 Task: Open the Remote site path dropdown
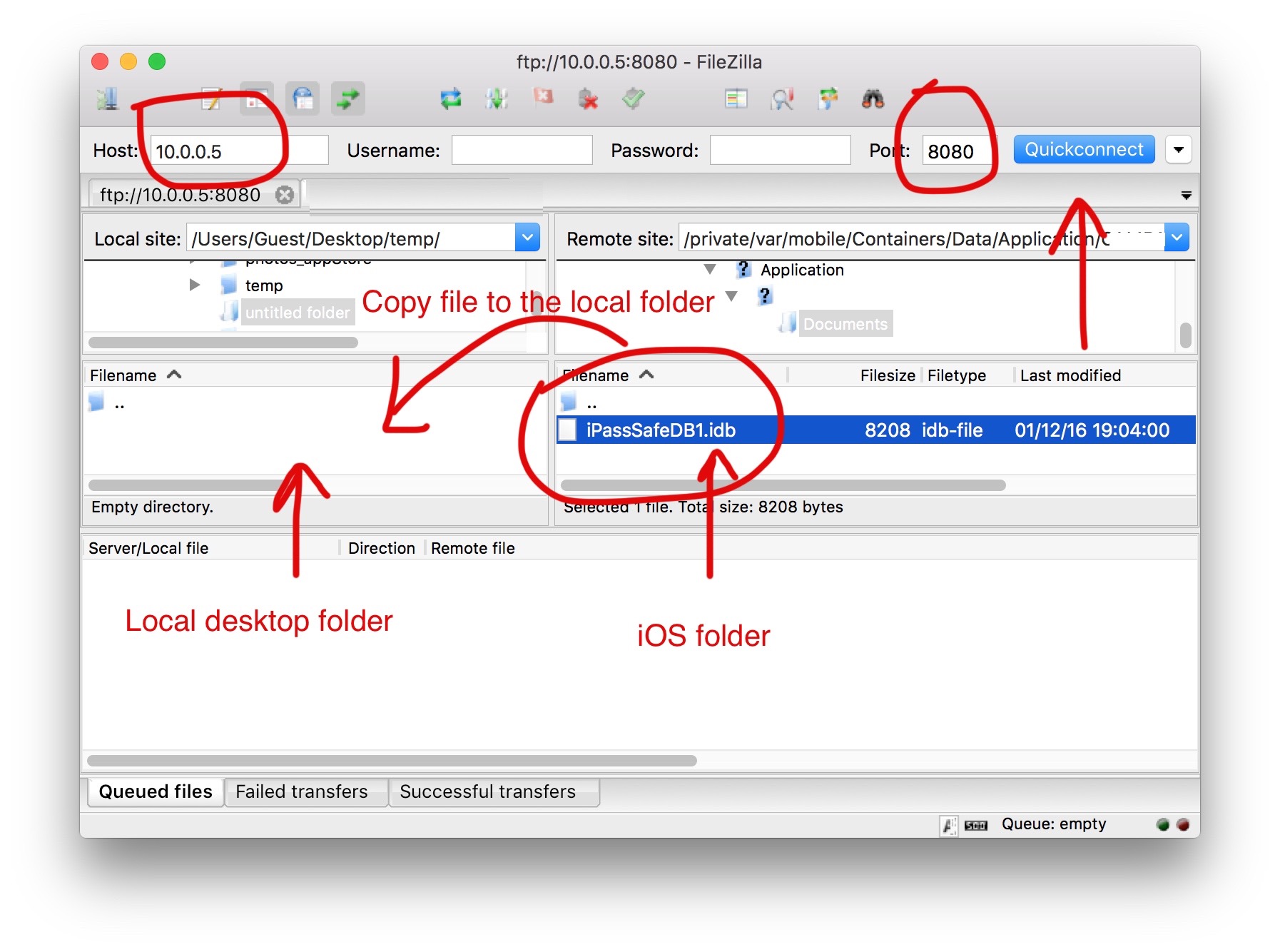pyautogui.click(x=1177, y=238)
